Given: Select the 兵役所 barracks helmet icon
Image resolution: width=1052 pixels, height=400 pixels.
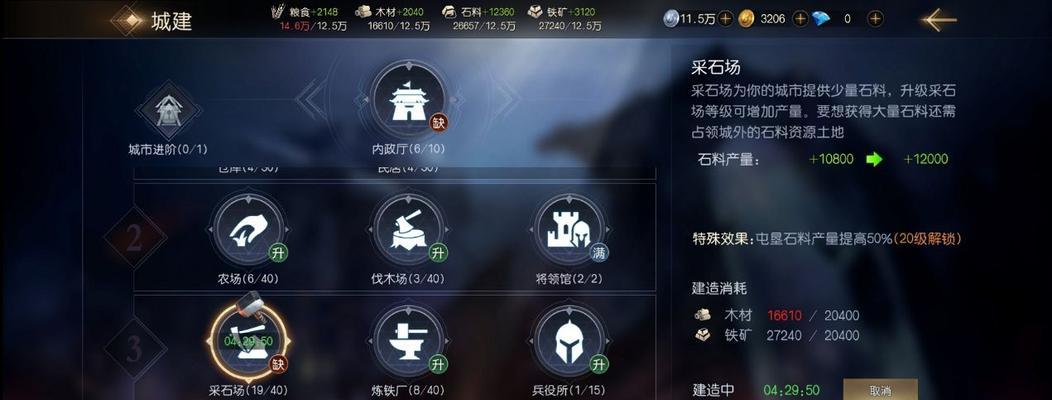Looking at the screenshot, I should (570, 342).
